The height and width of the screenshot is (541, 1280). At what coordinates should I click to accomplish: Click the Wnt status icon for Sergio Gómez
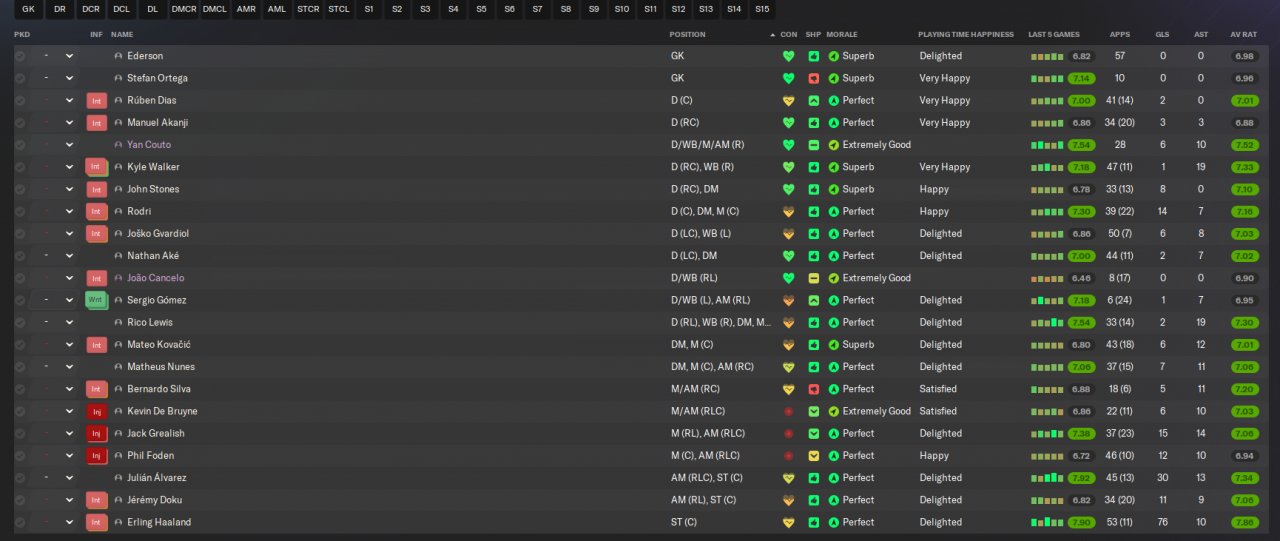[x=96, y=300]
